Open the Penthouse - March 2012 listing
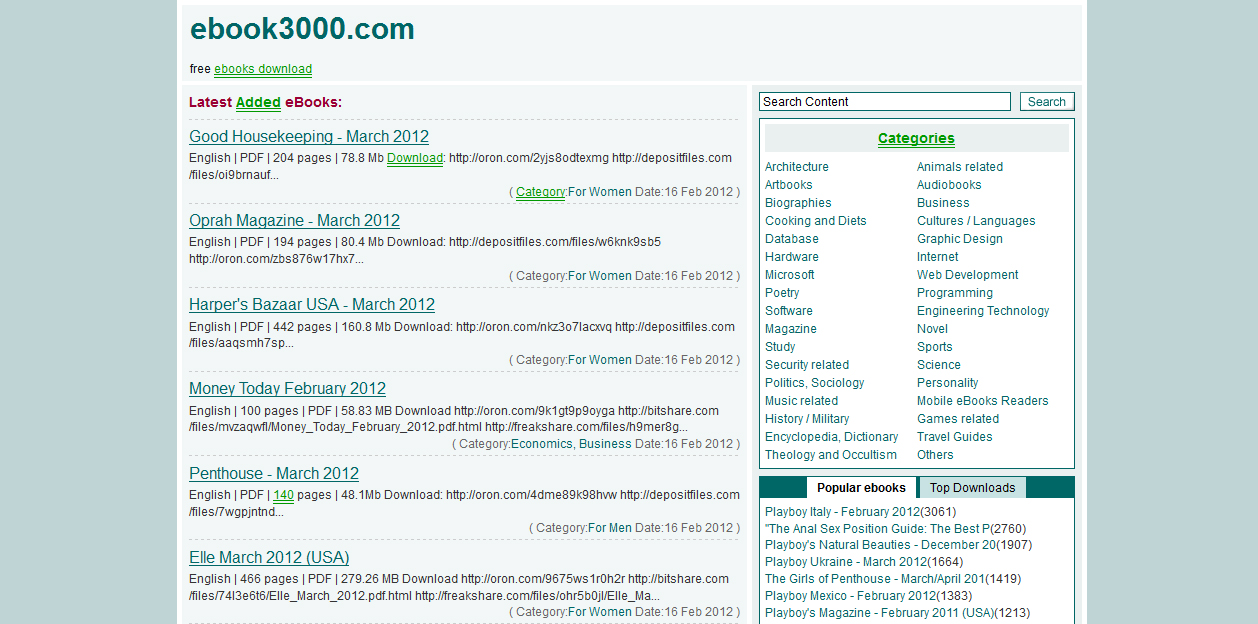 click(x=273, y=473)
